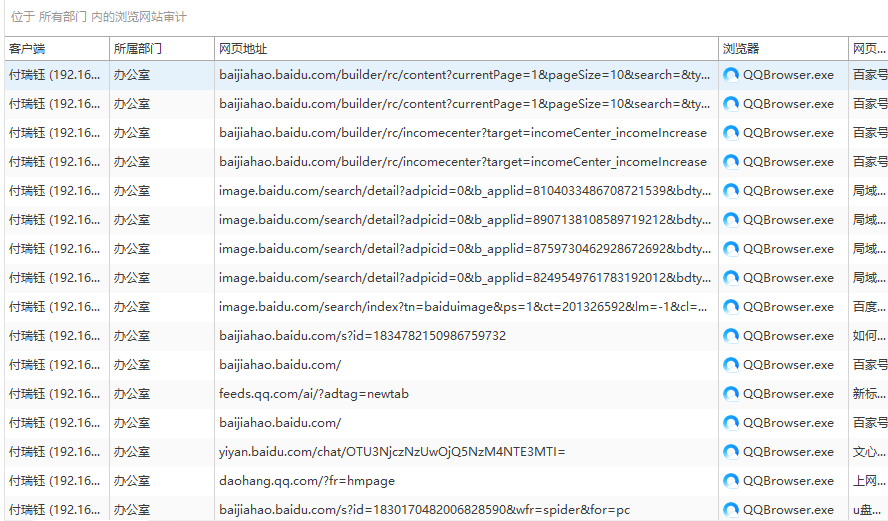Sort by the 所属部门 column header
This screenshot has width=888, height=521.
[x=161, y=49]
